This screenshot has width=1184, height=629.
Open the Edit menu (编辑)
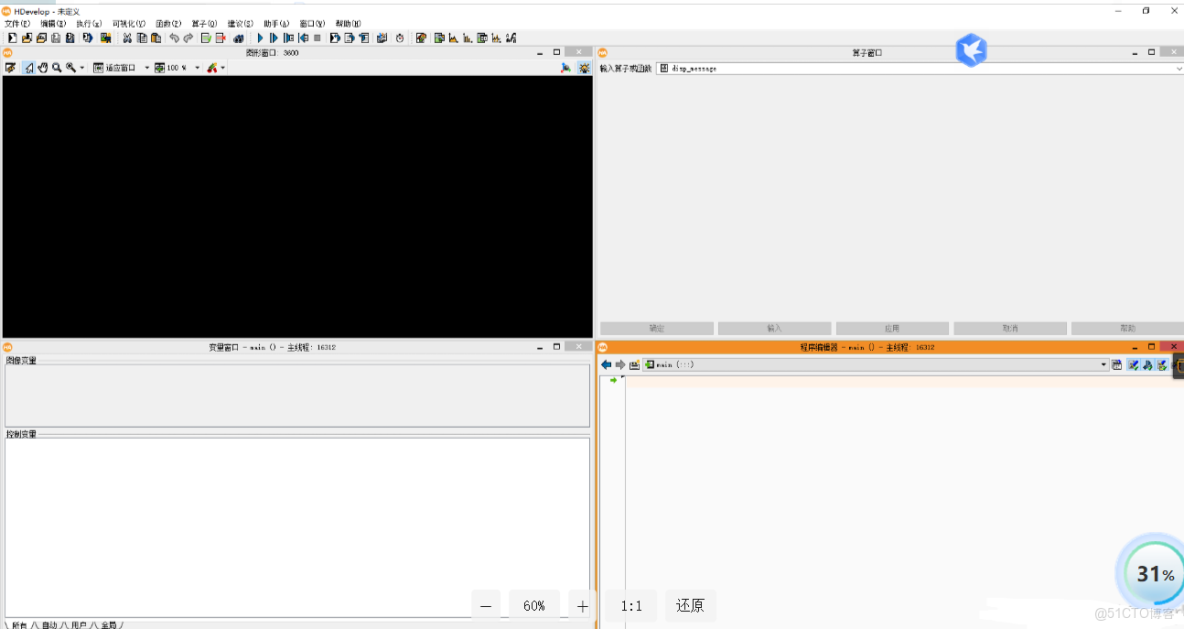(53, 23)
